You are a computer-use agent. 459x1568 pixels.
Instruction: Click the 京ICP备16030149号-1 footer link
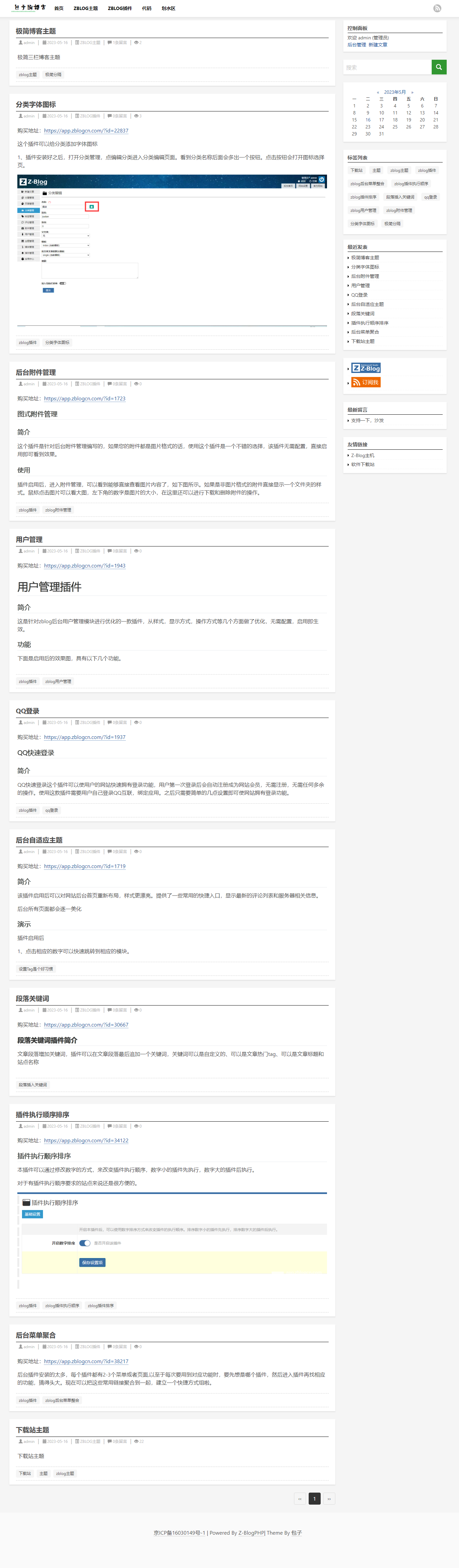click(x=179, y=1533)
